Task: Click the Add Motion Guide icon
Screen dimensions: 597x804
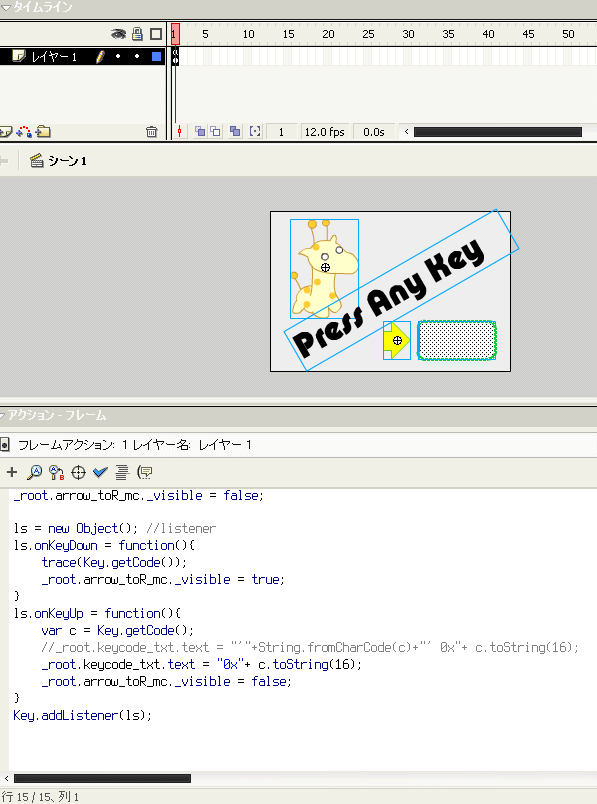Action: pos(24,132)
